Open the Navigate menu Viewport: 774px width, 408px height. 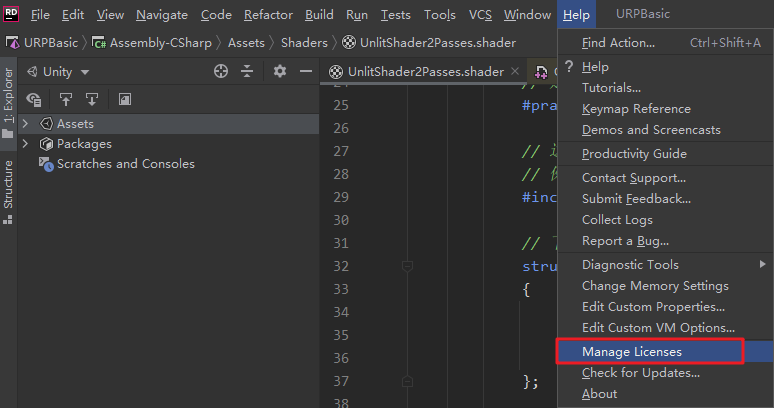162,15
